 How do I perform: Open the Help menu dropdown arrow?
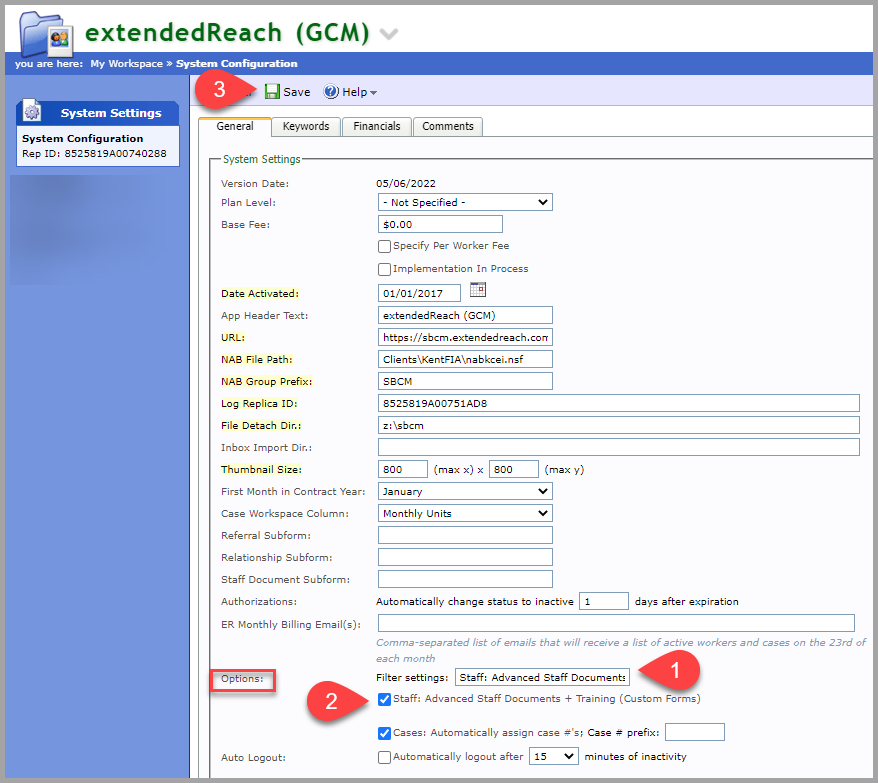tap(373, 93)
